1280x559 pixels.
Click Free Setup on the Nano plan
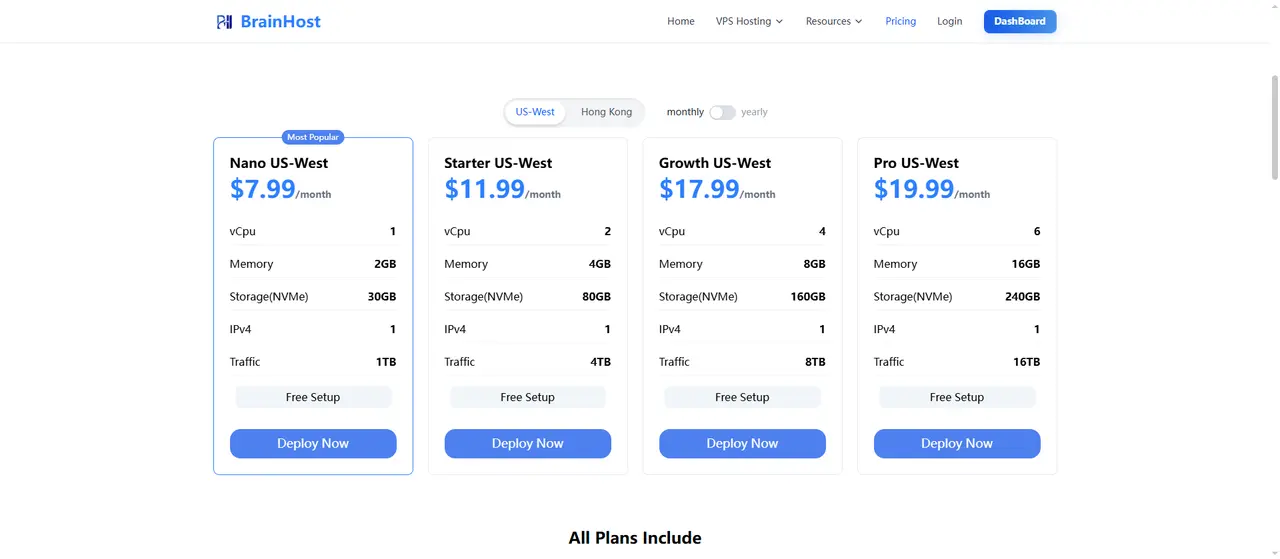coord(313,397)
